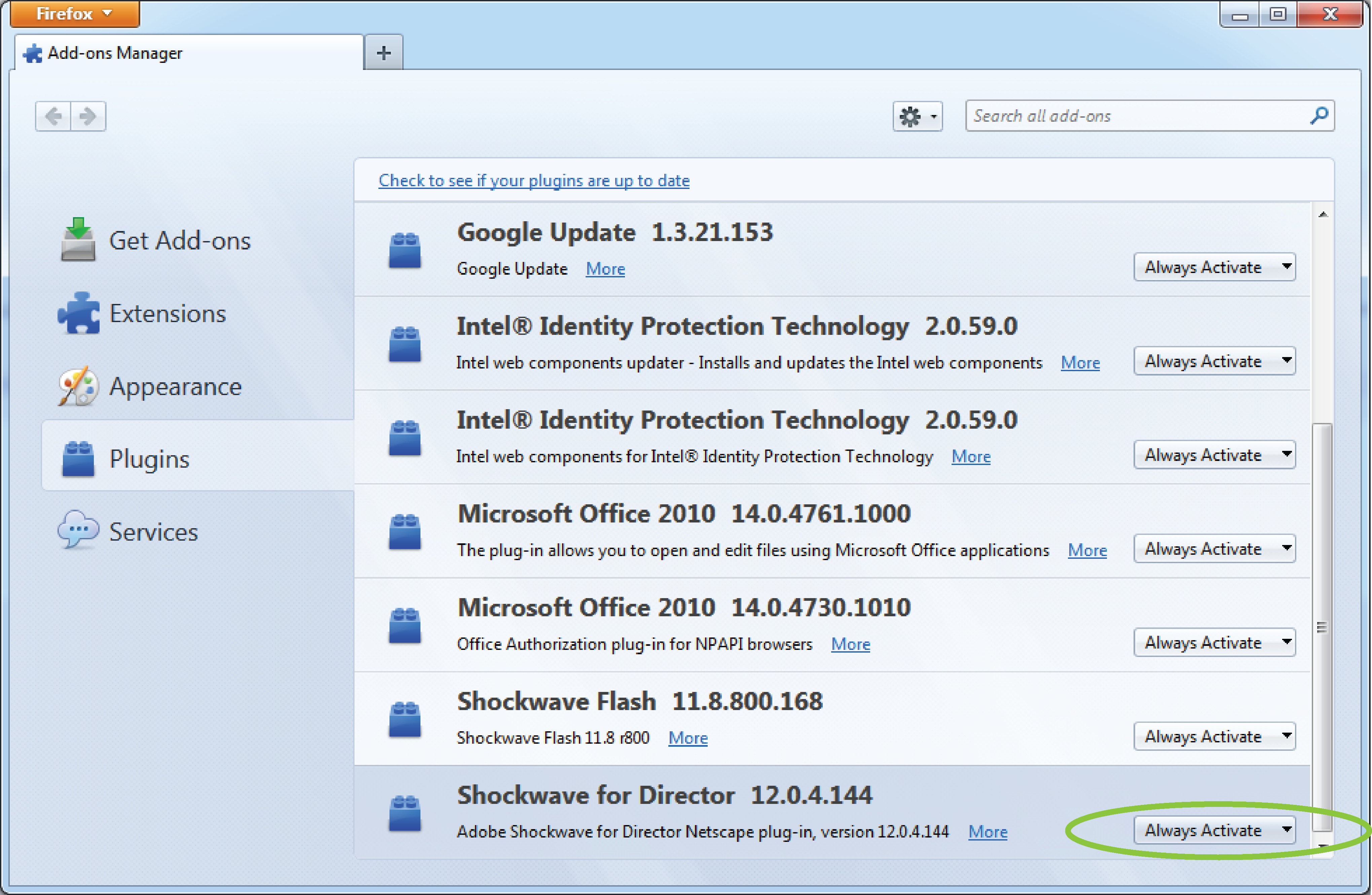
Task: Click the Get Add-ons download icon
Action: tap(78, 239)
